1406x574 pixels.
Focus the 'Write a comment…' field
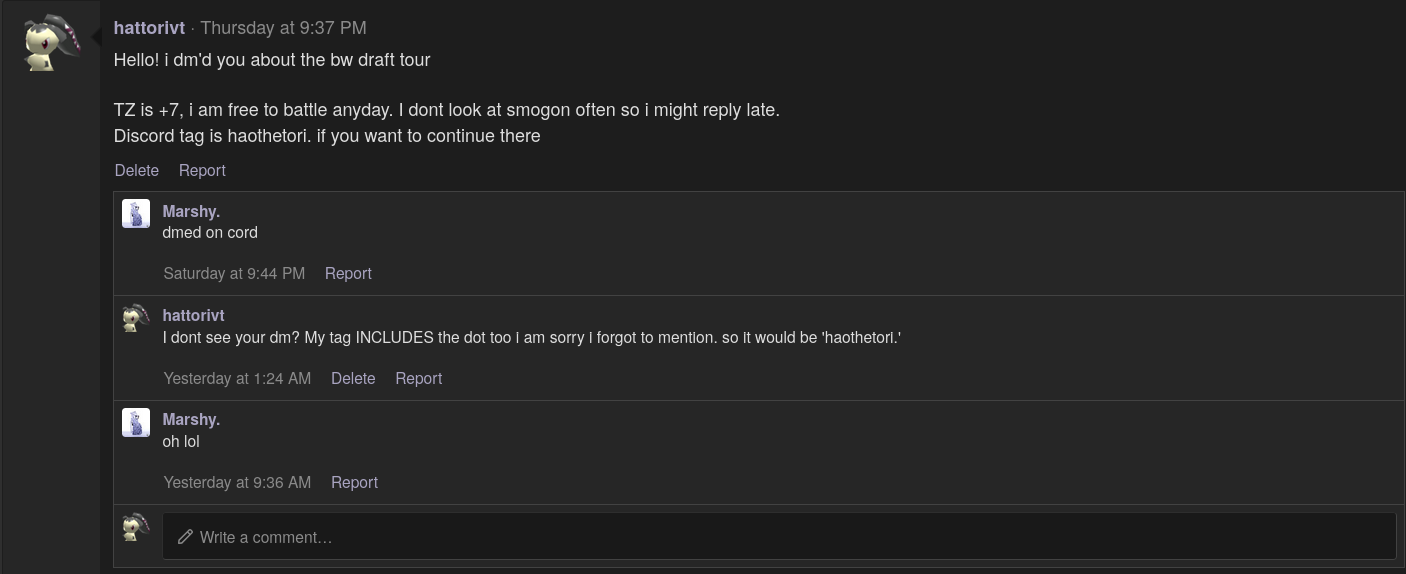(780, 537)
